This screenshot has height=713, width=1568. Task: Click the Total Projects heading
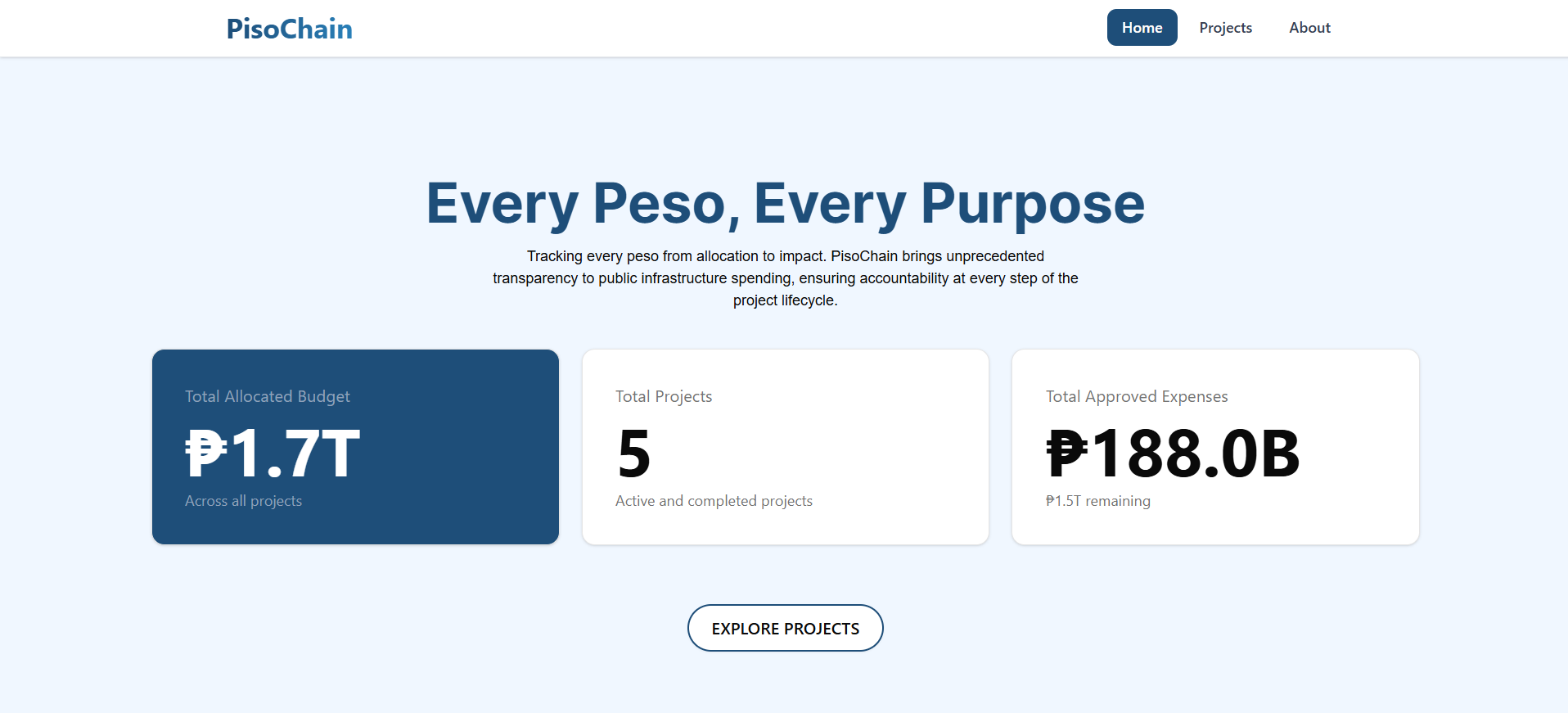point(664,396)
